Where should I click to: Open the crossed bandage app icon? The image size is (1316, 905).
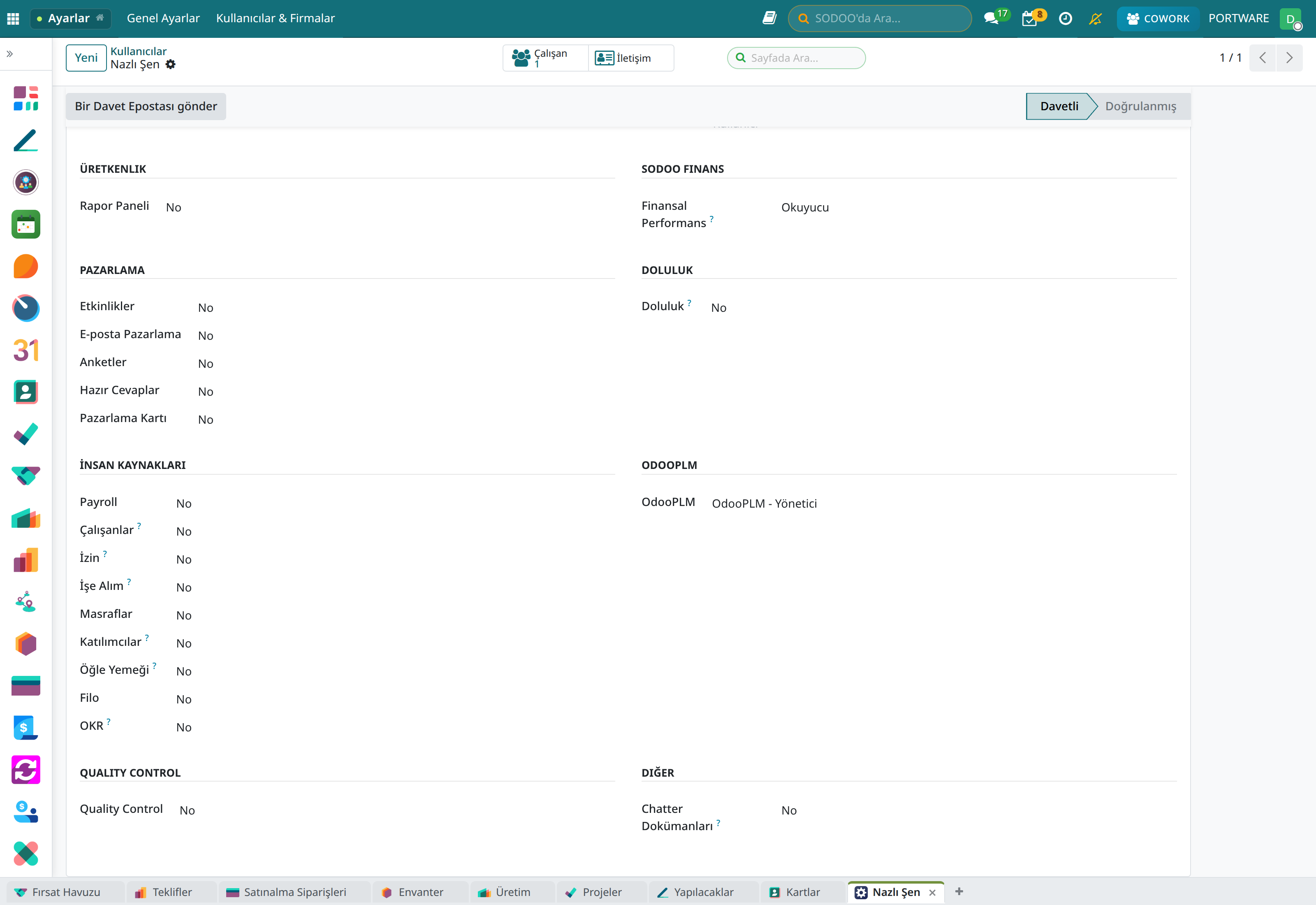pyautogui.click(x=25, y=854)
